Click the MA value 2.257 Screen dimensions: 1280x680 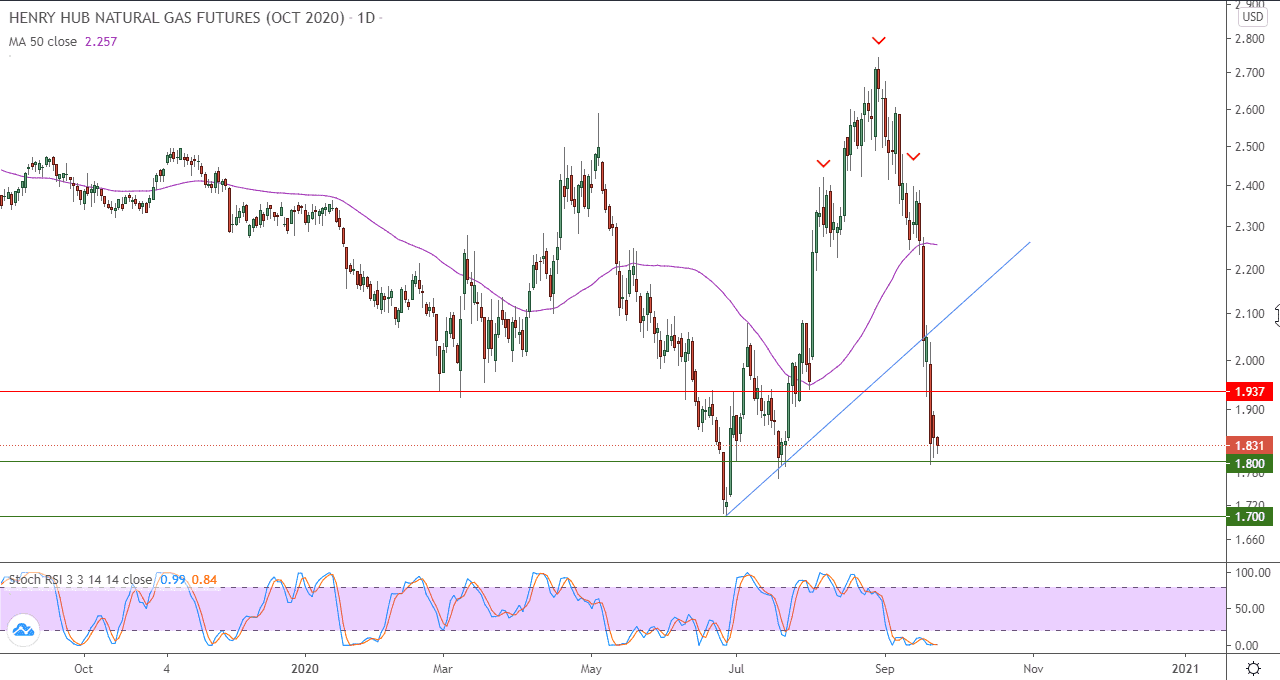click(x=100, y=42)
